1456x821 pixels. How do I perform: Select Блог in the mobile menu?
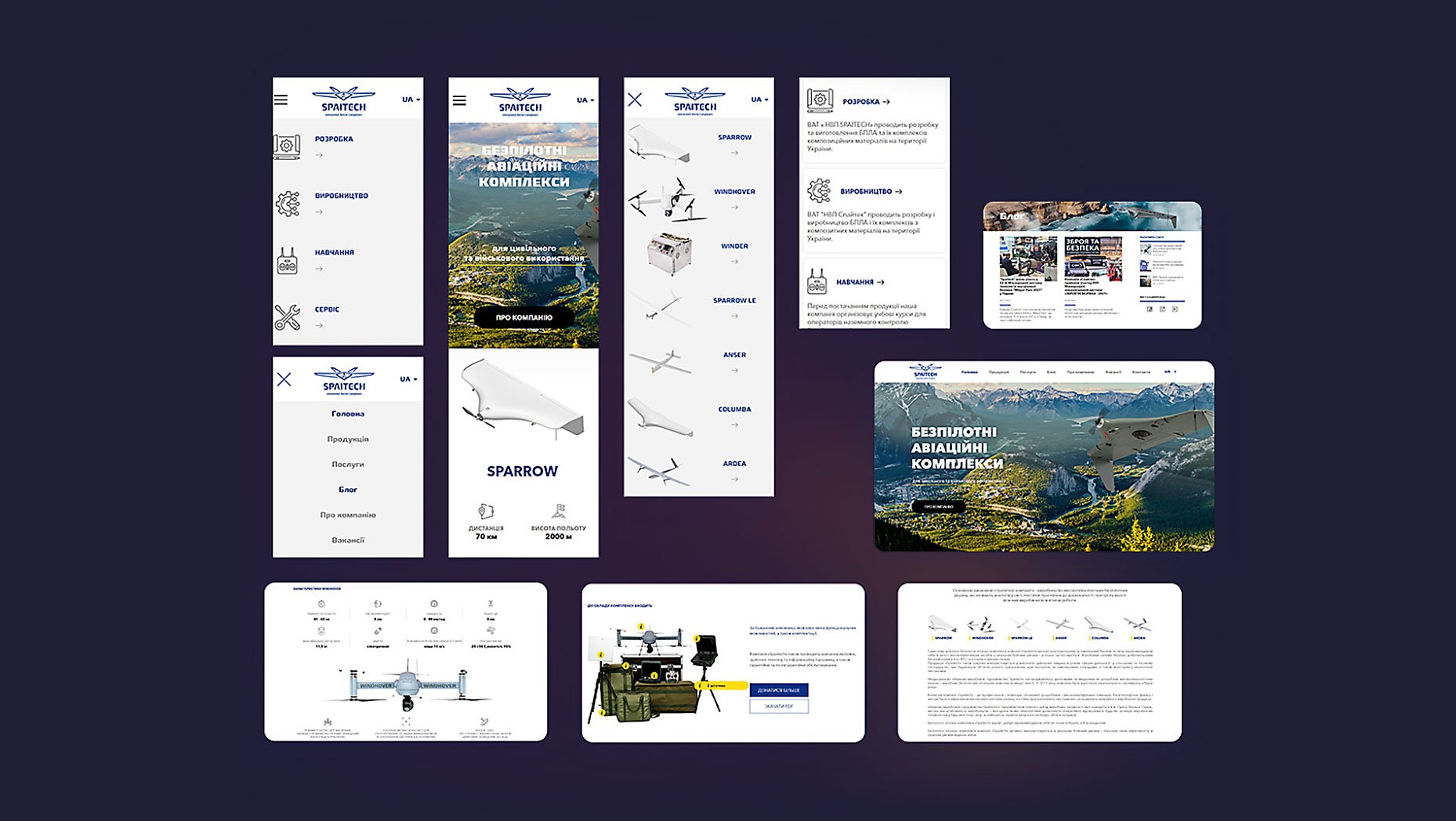coord(348,490)
